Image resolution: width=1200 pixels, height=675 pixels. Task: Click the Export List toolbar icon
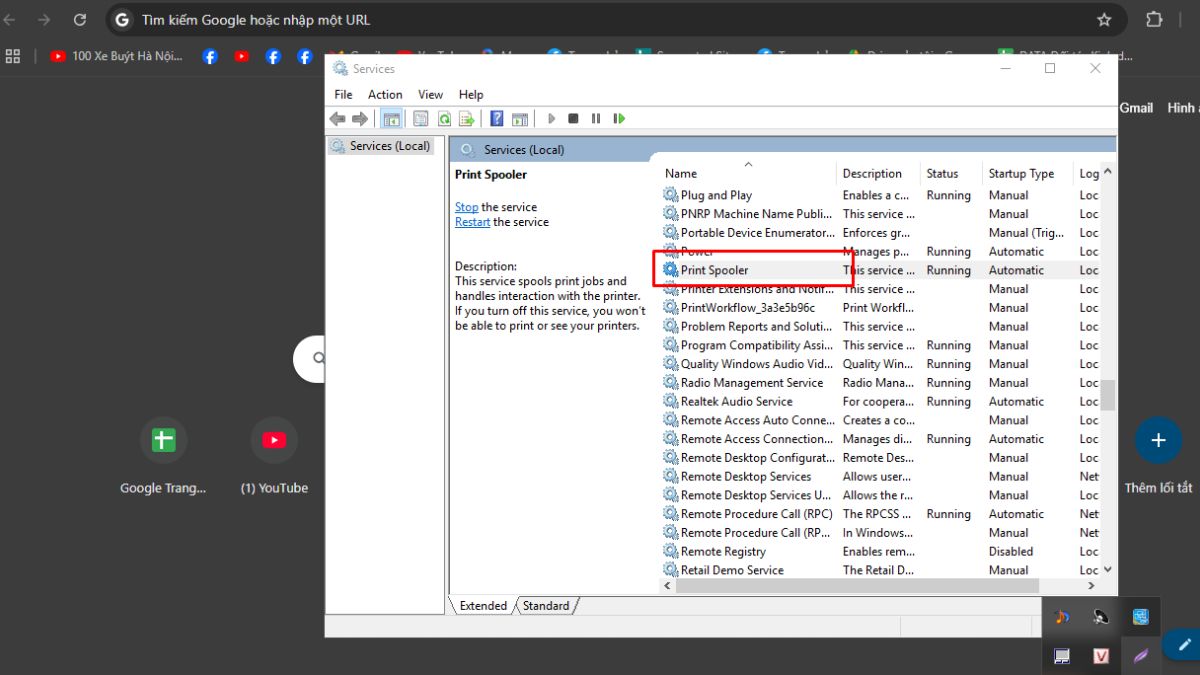pyautogui.click(x=466, y=119)
